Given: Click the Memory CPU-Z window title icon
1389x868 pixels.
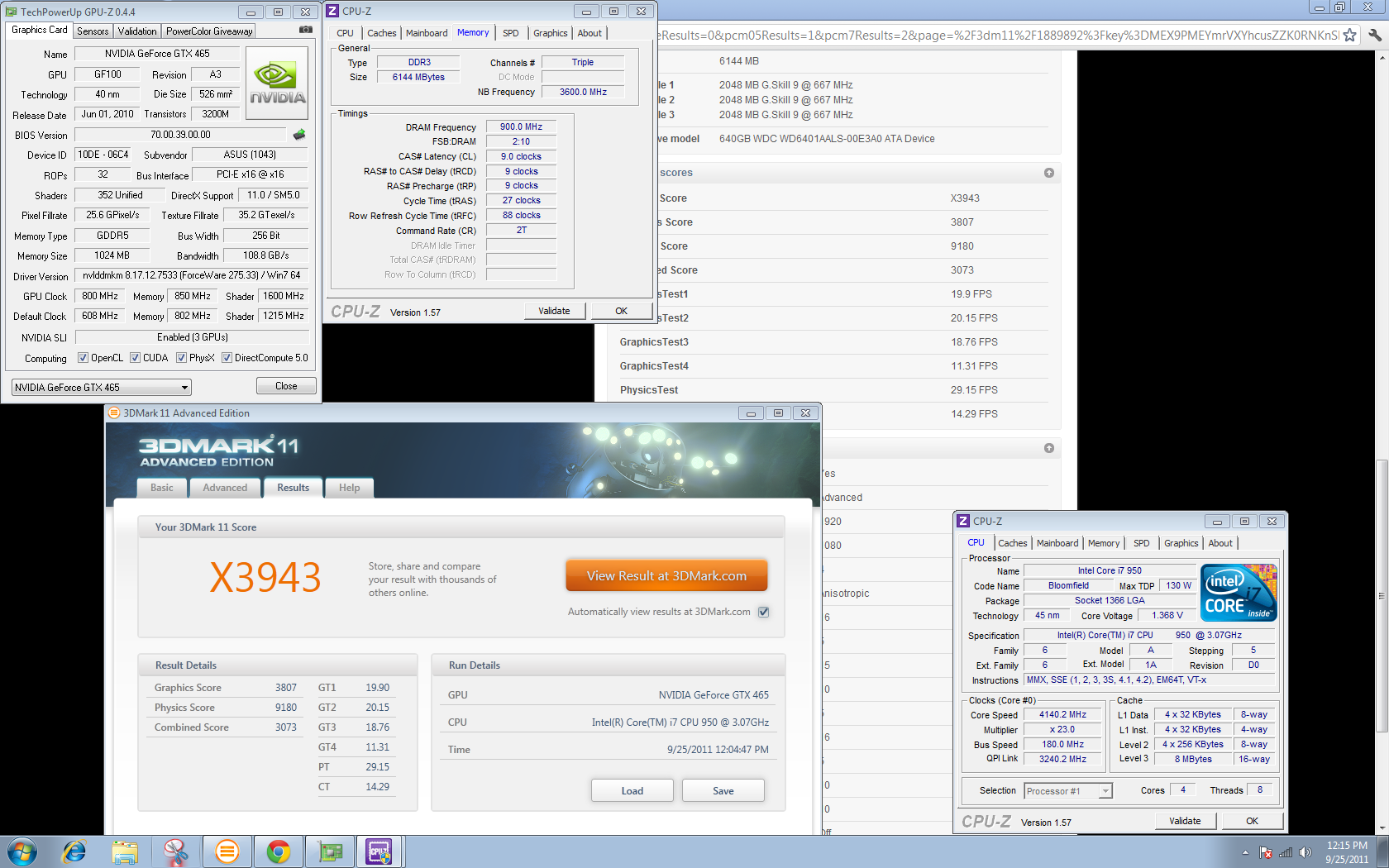Looking at the screenshot, I should pyautogui.click(x=332, y=11).
